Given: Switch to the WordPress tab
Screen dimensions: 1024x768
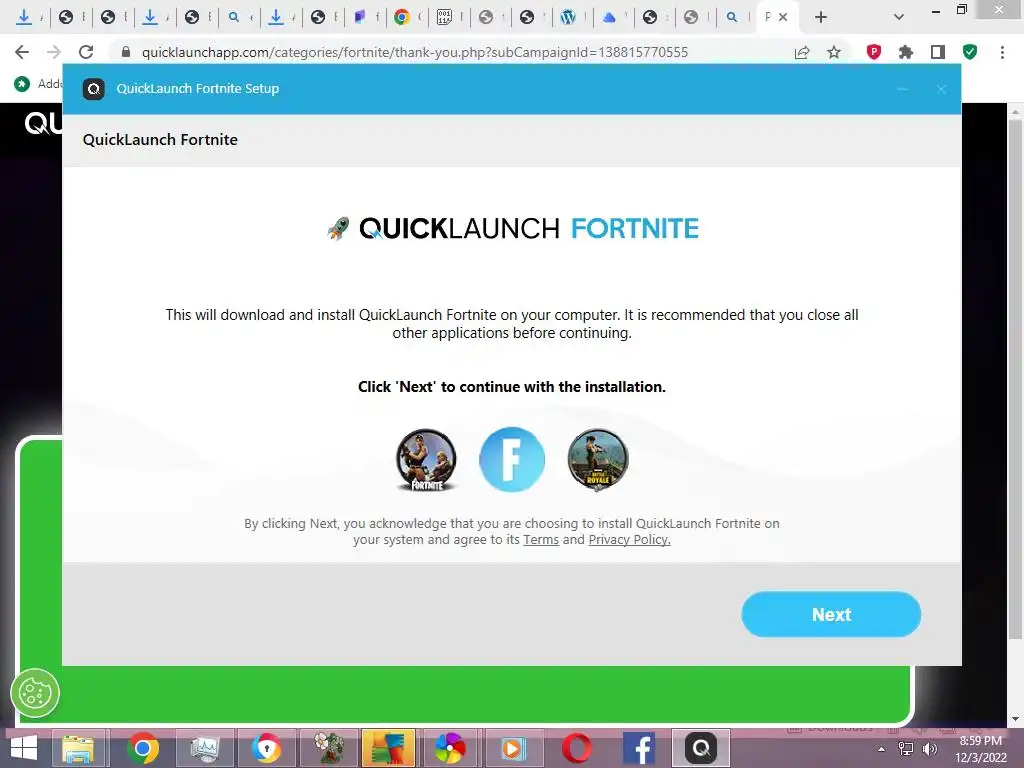Looking at the screenshot, I should [x=568, y=17].
